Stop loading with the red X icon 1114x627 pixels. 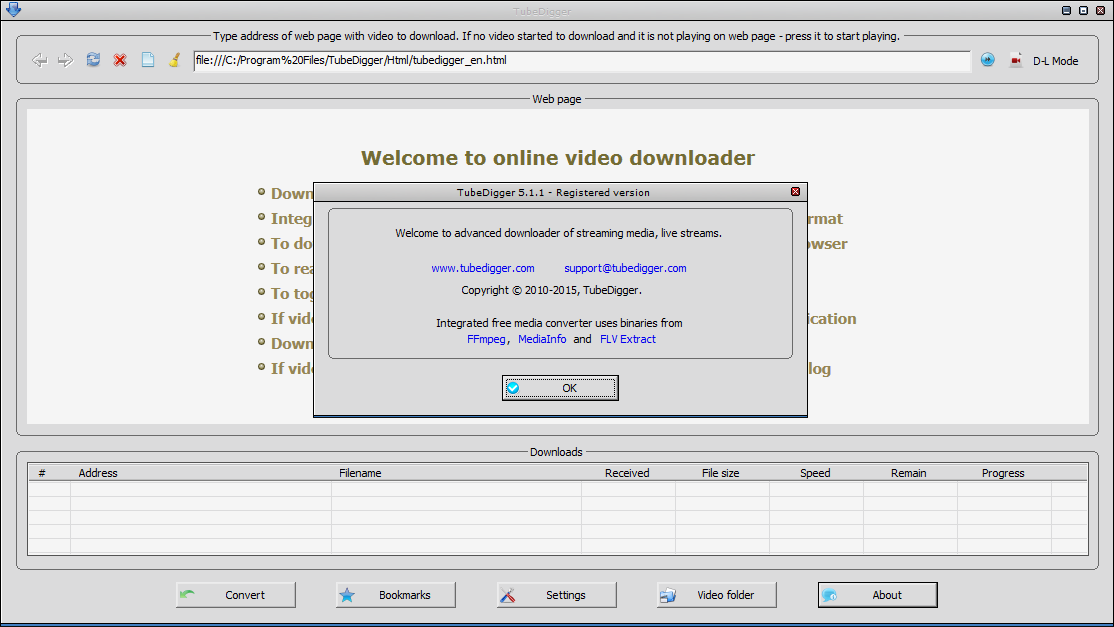pos(120,60)
